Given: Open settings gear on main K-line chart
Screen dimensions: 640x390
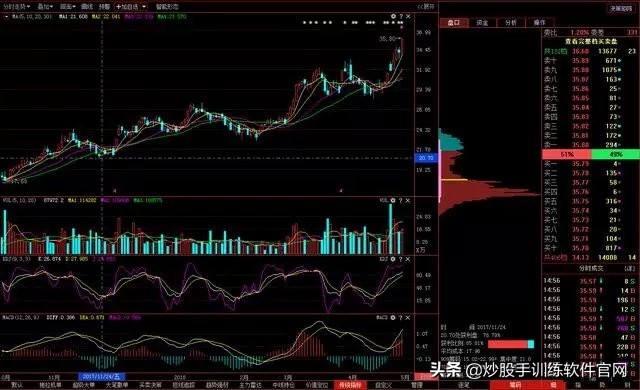Looking at the screenshot, I should (x=393, y=16).
